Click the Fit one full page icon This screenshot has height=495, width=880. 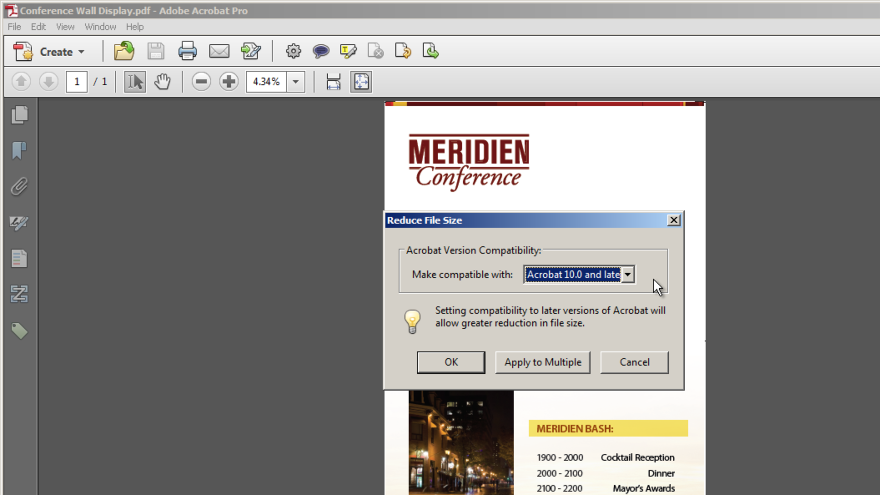(361, 82)
